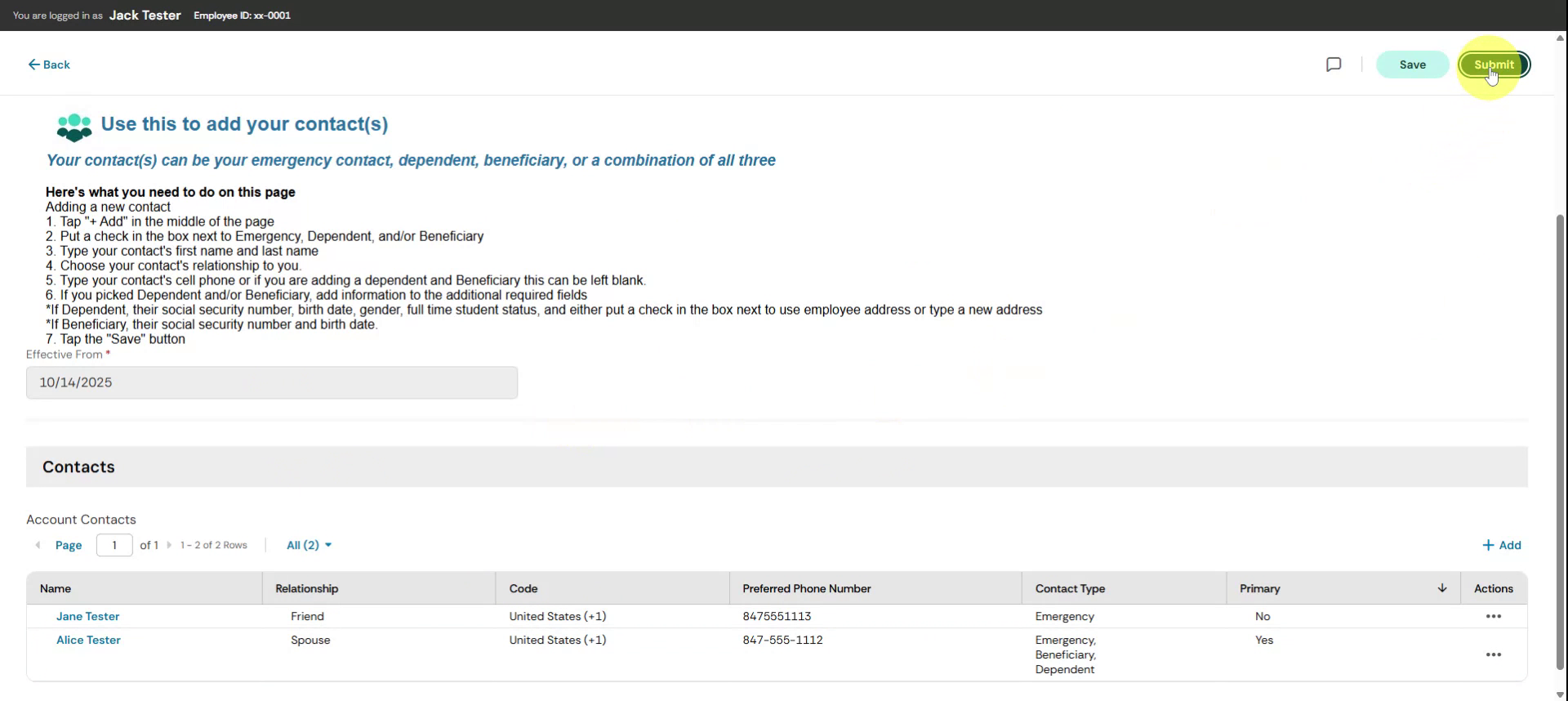Click the Effective From date field
Image resolution: width=1568 pixels, height=701 pixels.
point(272,382)
